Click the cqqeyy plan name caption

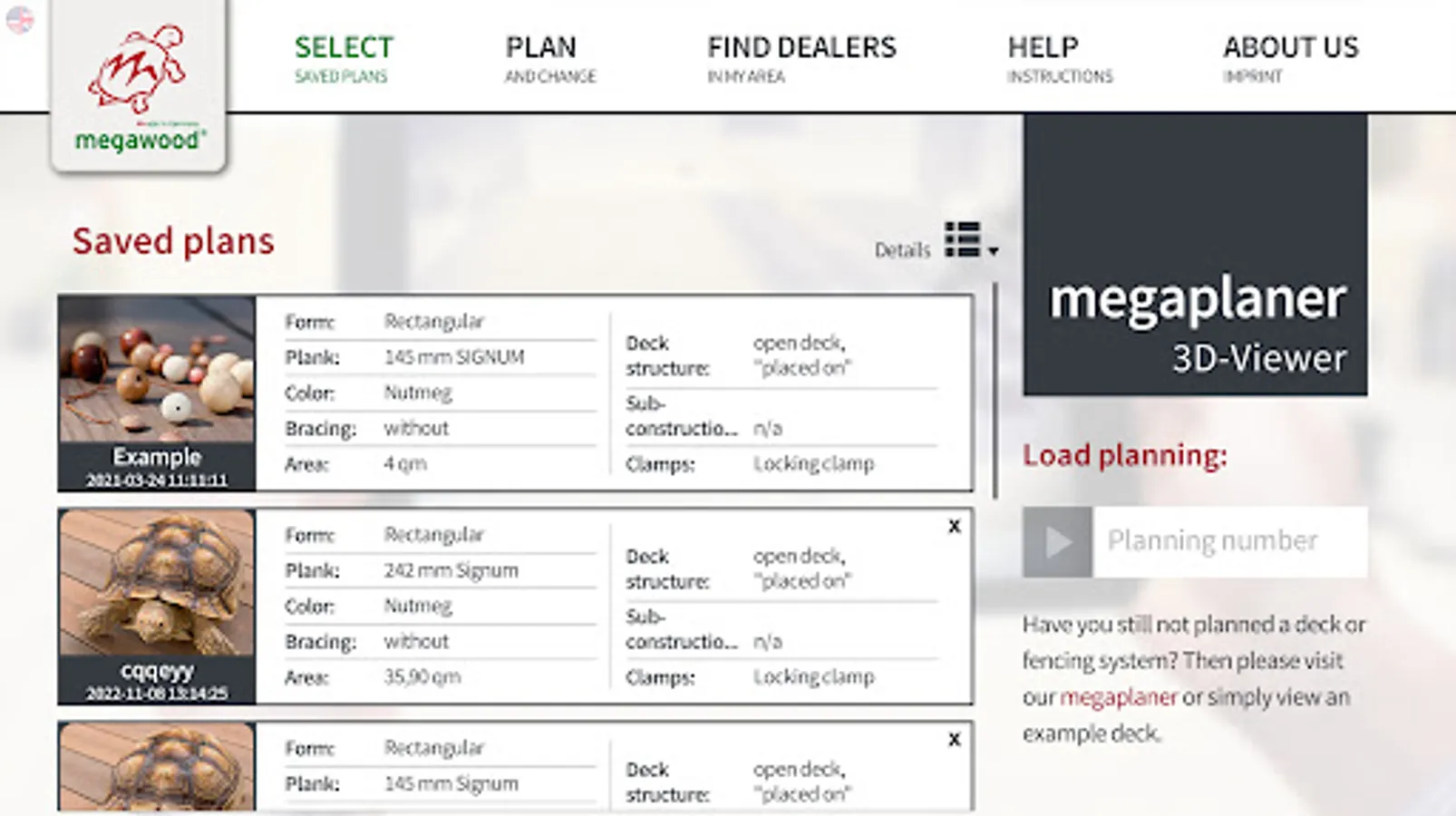pos(157,671)
